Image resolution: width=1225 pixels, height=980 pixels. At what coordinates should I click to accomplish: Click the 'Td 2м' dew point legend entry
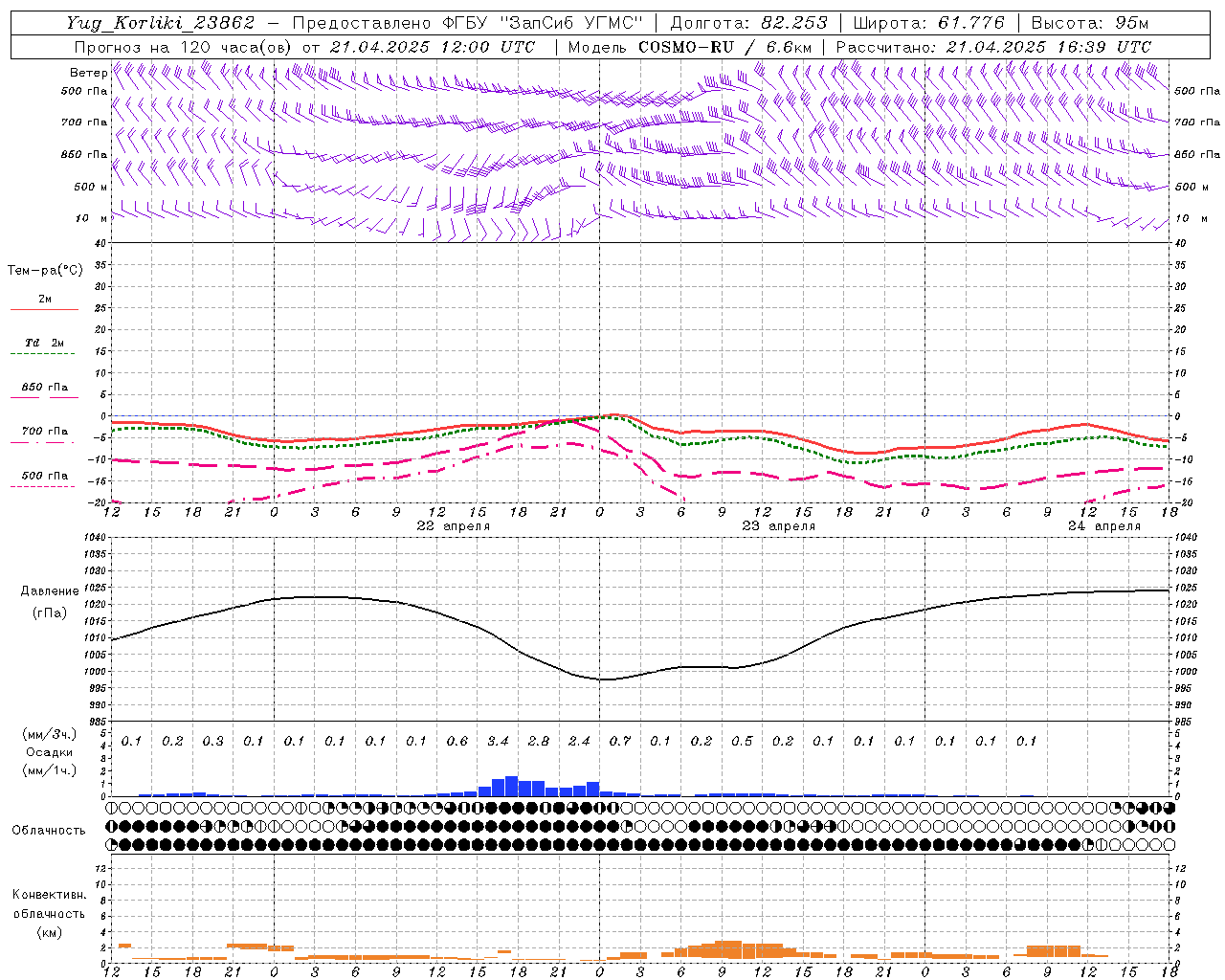coord(44,343)
